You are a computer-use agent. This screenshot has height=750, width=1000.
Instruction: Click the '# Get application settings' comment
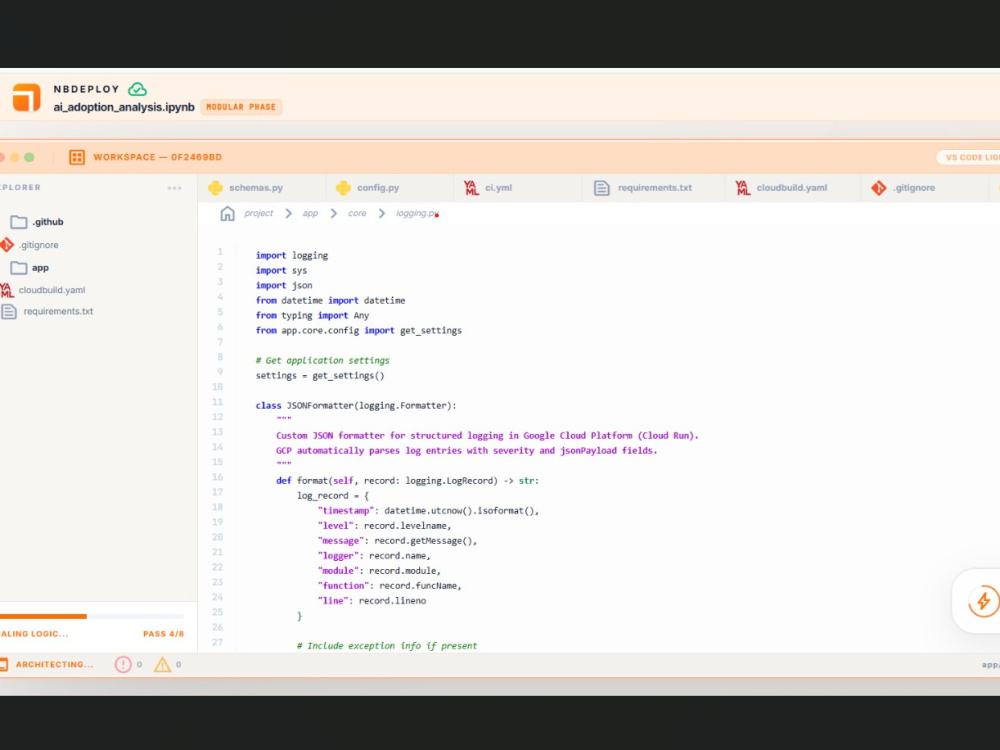point(322,360)
